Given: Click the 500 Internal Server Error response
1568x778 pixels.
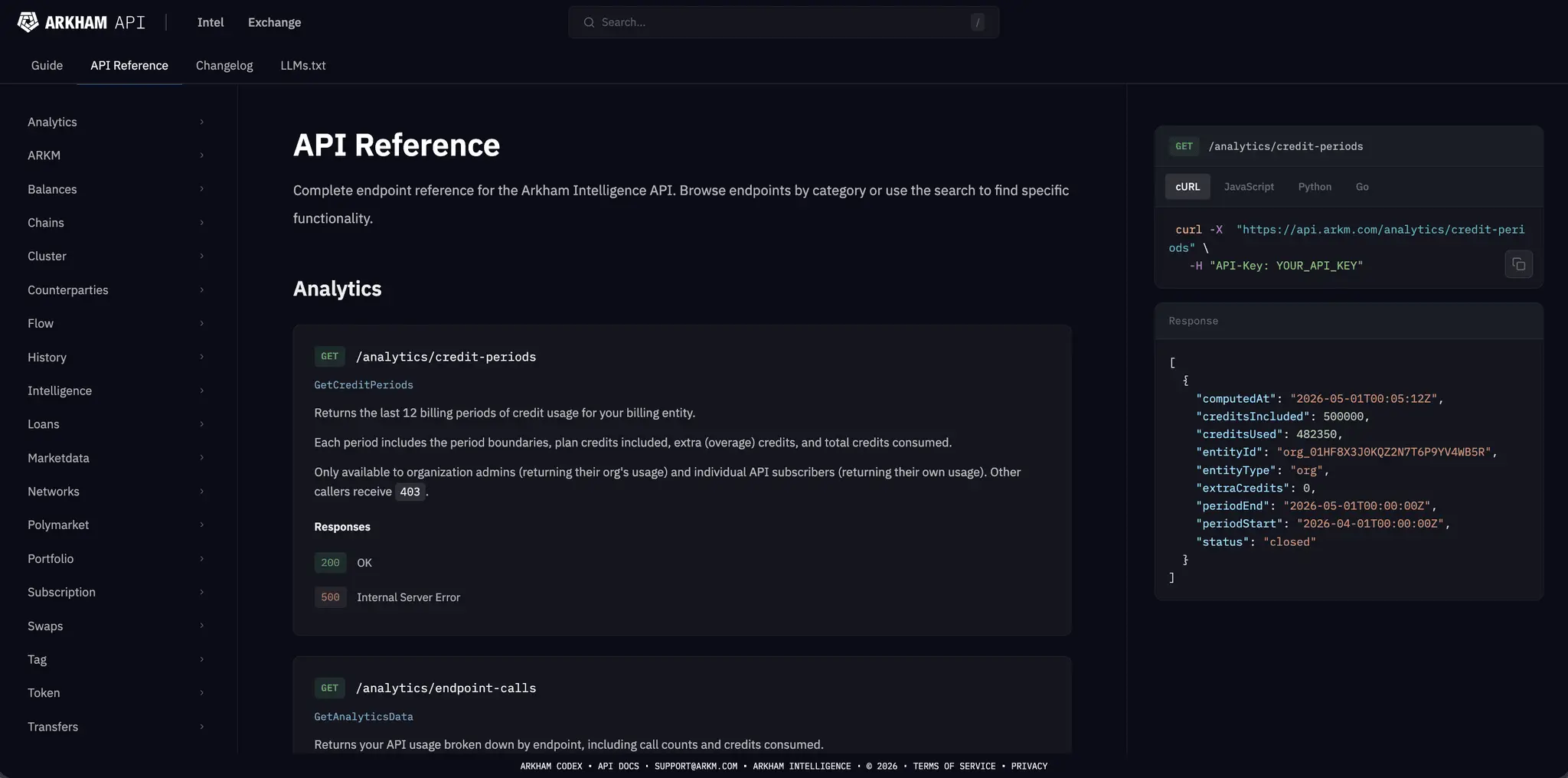Looking at the screenshot, I should coord(387,597).
